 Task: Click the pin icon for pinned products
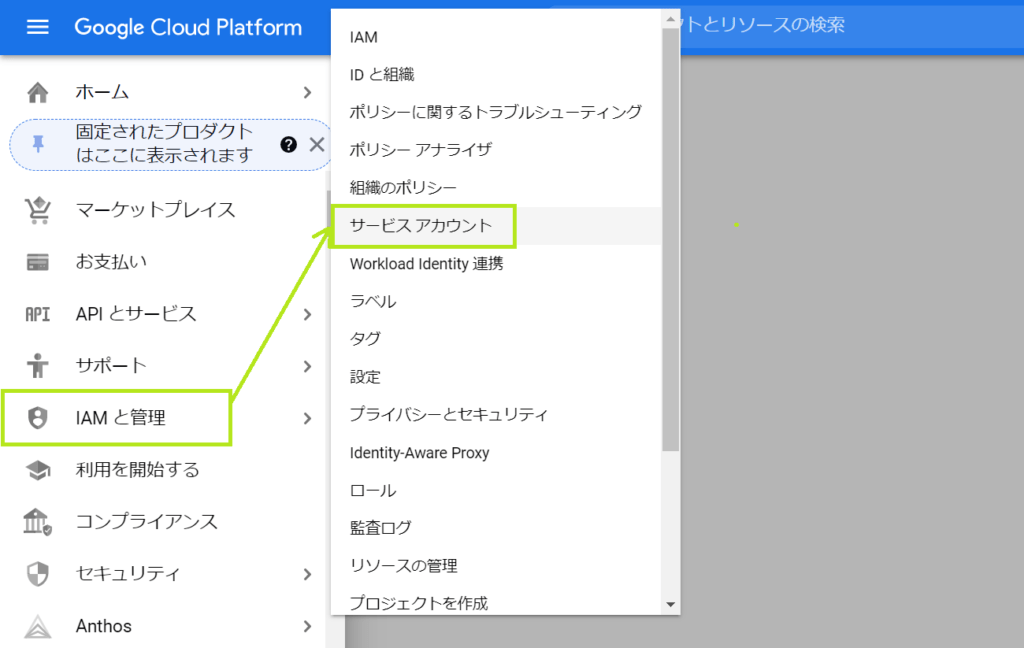tap(38, 144)
